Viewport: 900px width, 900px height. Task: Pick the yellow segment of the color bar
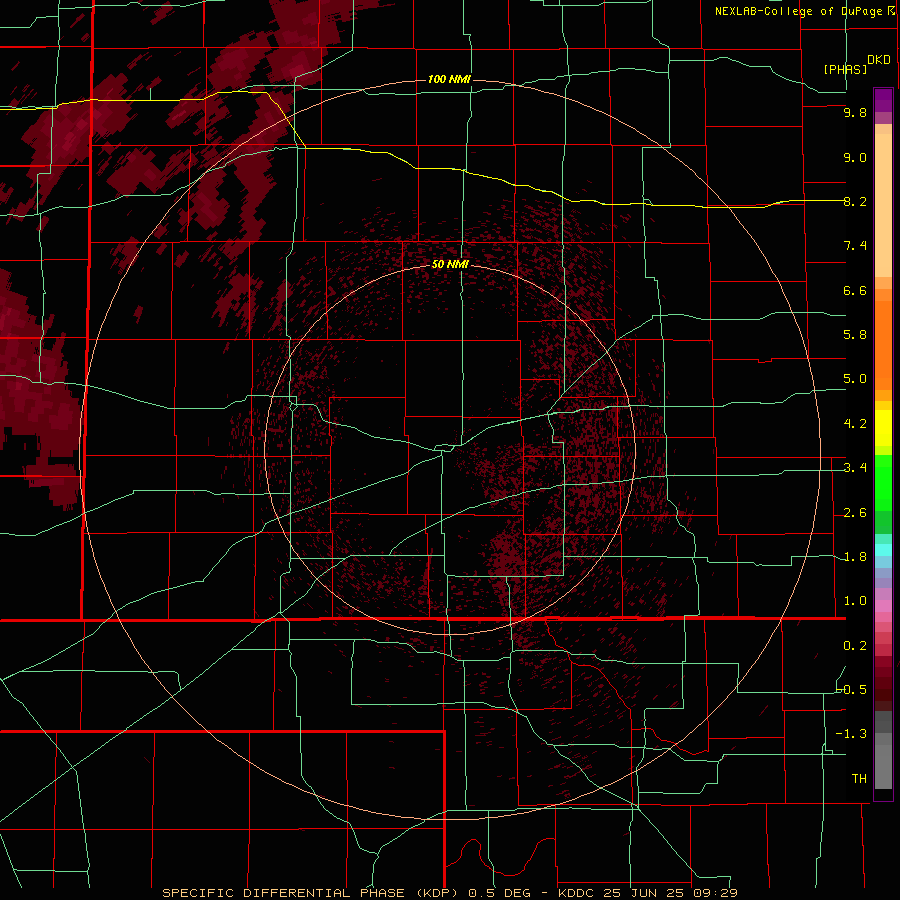(x=883, y=428)
